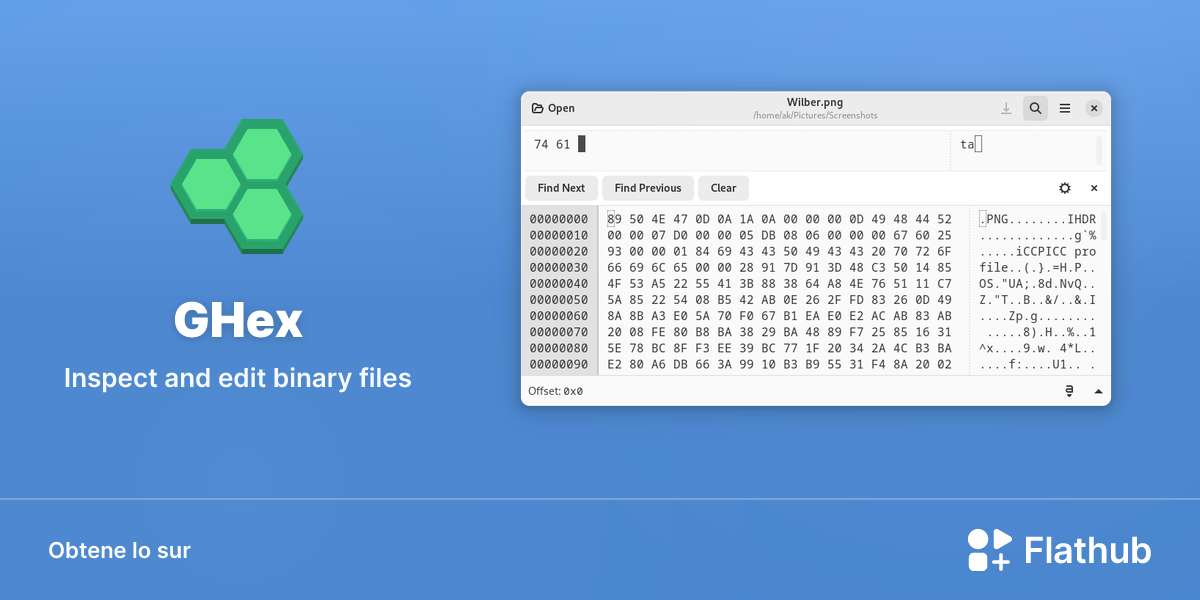
Task: Click Find Next
Action: pyautogui.click(x=561, y=188)
